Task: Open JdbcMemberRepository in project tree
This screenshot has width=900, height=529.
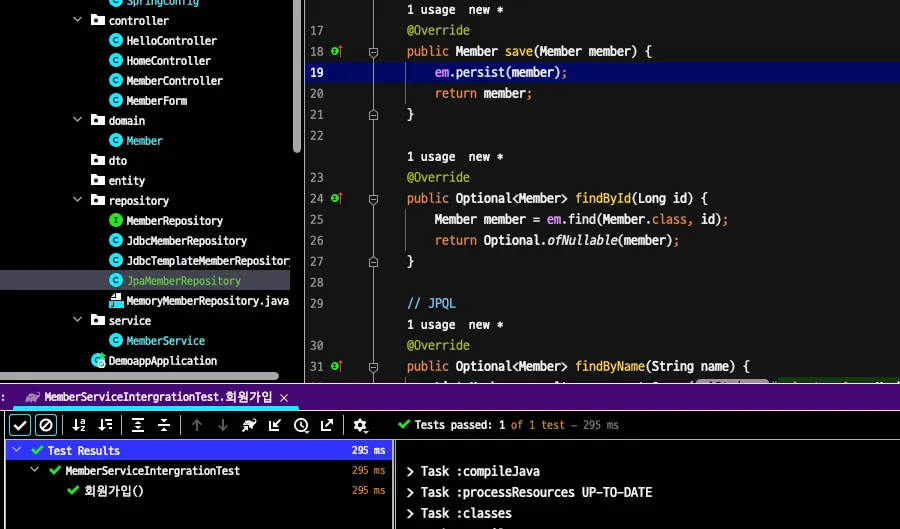Action: (x=186, y=241)
